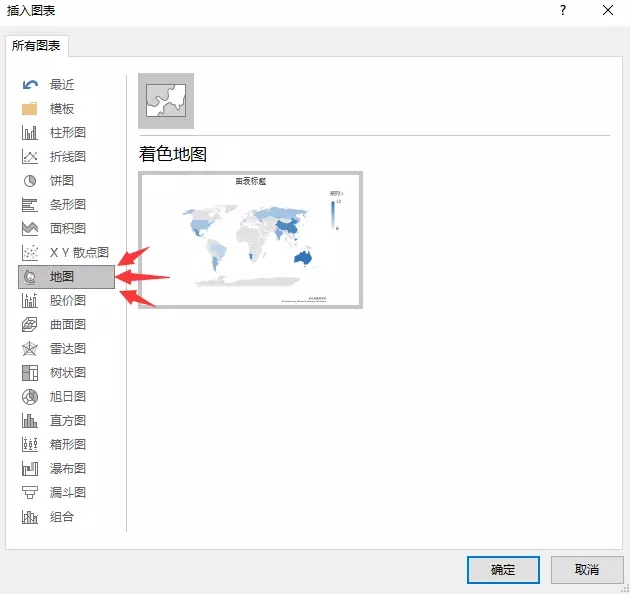Select the 条形图 bar chart icon
630x594 pixels.
pyautogui.click(x=30, y=205)
